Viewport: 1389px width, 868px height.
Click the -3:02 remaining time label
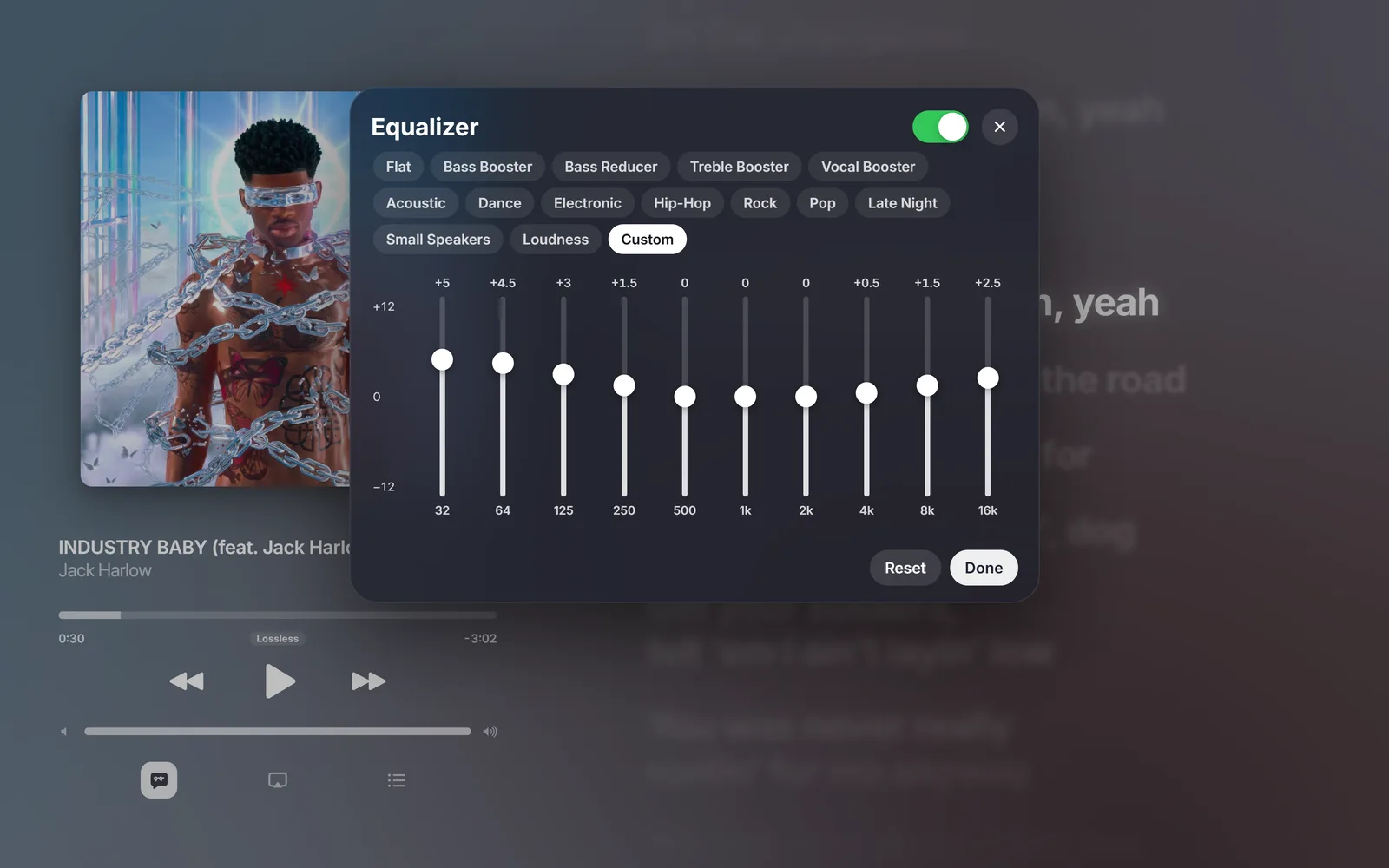[x=481, y=639]
